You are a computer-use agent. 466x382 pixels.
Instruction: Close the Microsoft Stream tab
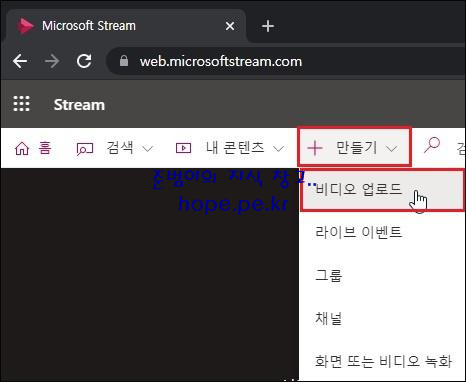(230, 26)
